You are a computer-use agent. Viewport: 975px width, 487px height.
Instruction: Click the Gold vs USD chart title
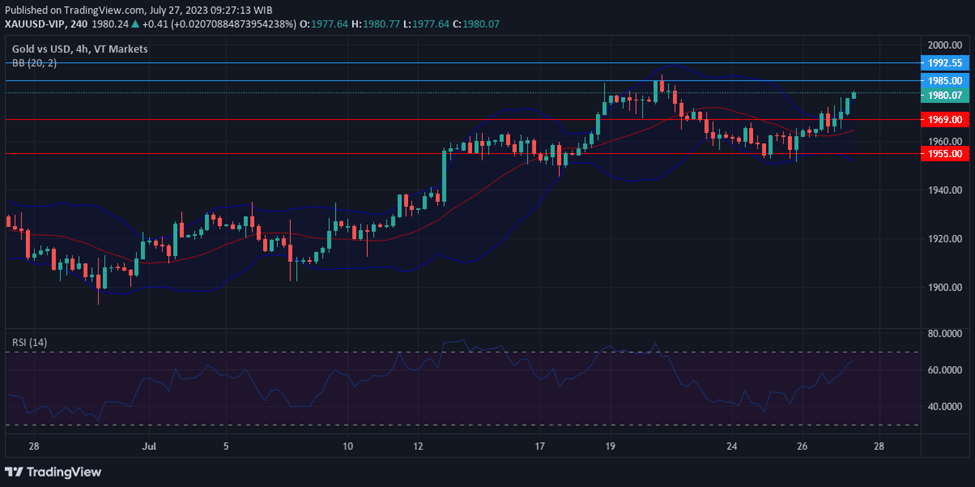click(79, 48)
